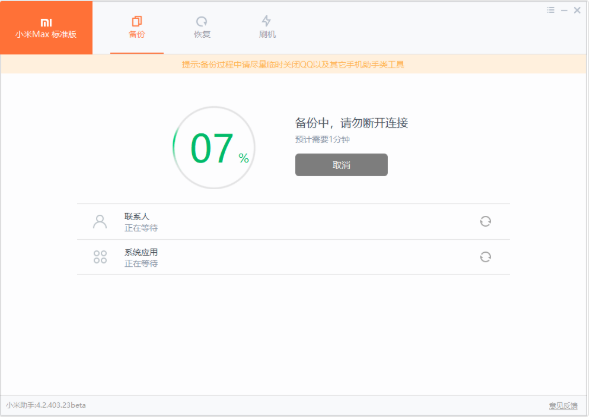The width and height of the screenshot is (589, 418).
Task: Click the 正在等待 status under 联系人
Action: click(x=141, y=228)
